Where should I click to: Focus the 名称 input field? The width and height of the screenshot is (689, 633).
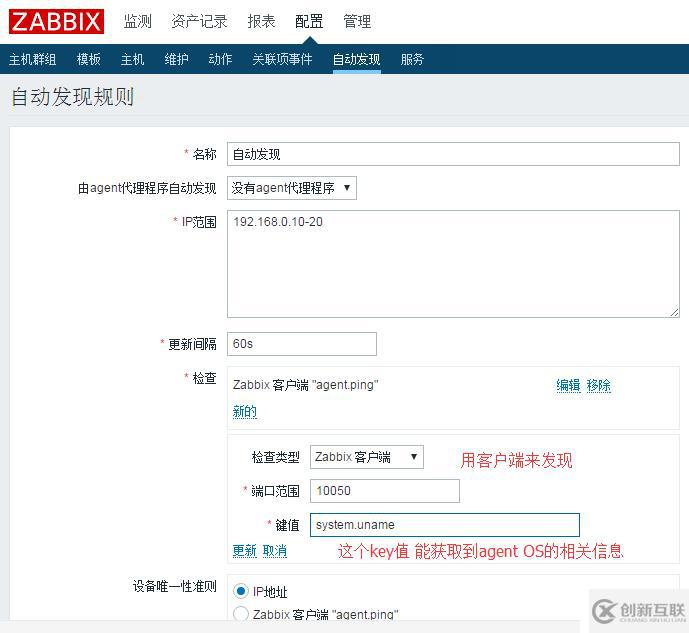453,154
